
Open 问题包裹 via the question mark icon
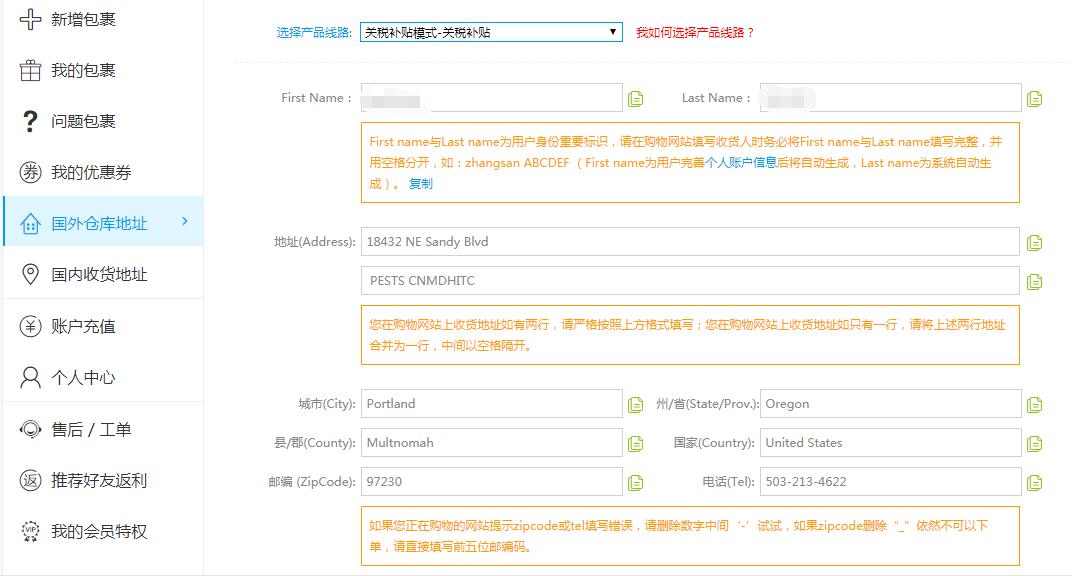pos(29,120)
